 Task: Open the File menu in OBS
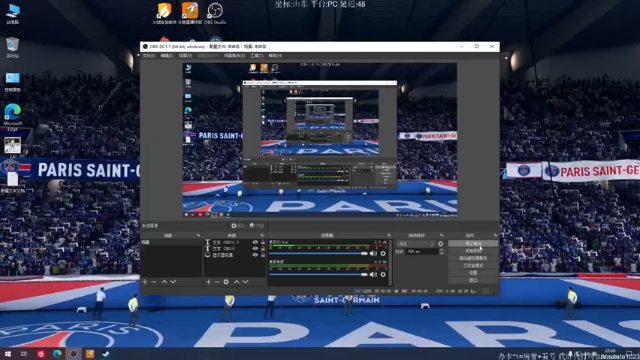(x=149, y=56)
